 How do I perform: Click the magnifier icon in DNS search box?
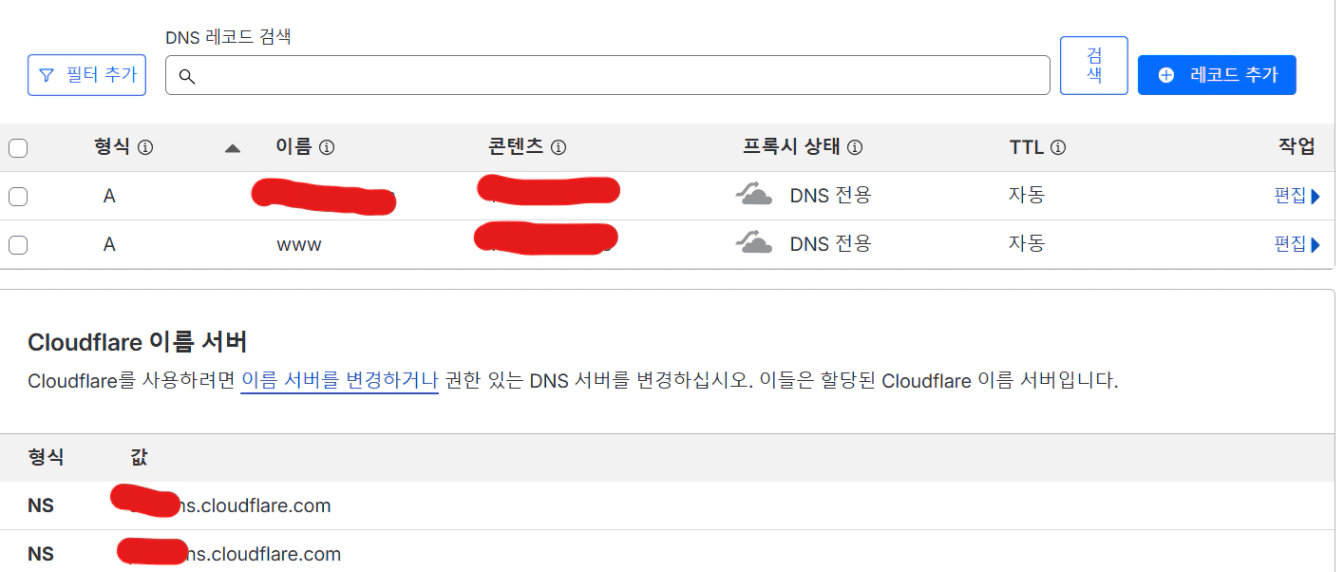point(187,76)
